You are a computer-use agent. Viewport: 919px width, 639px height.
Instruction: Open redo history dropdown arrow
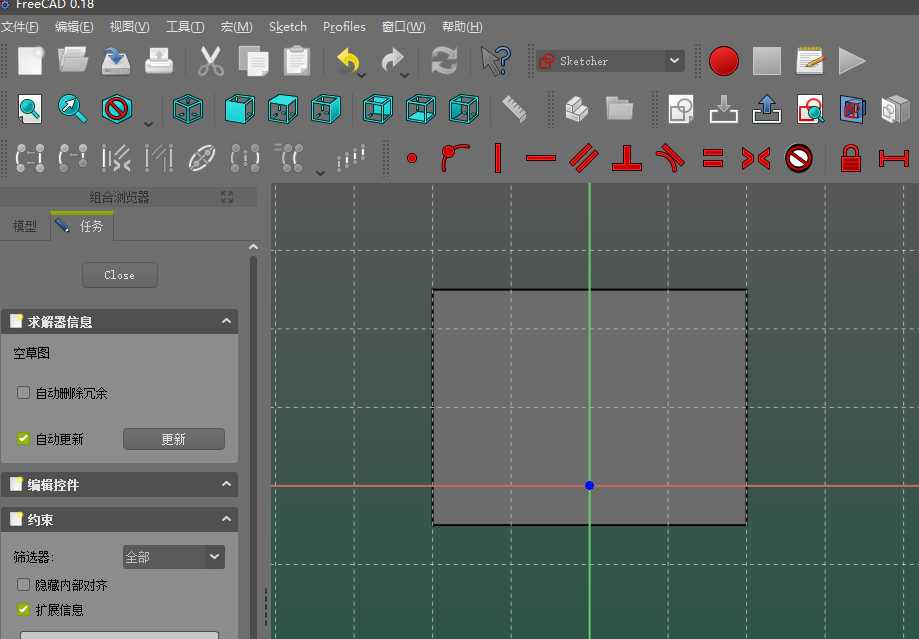tap(405, 75)
